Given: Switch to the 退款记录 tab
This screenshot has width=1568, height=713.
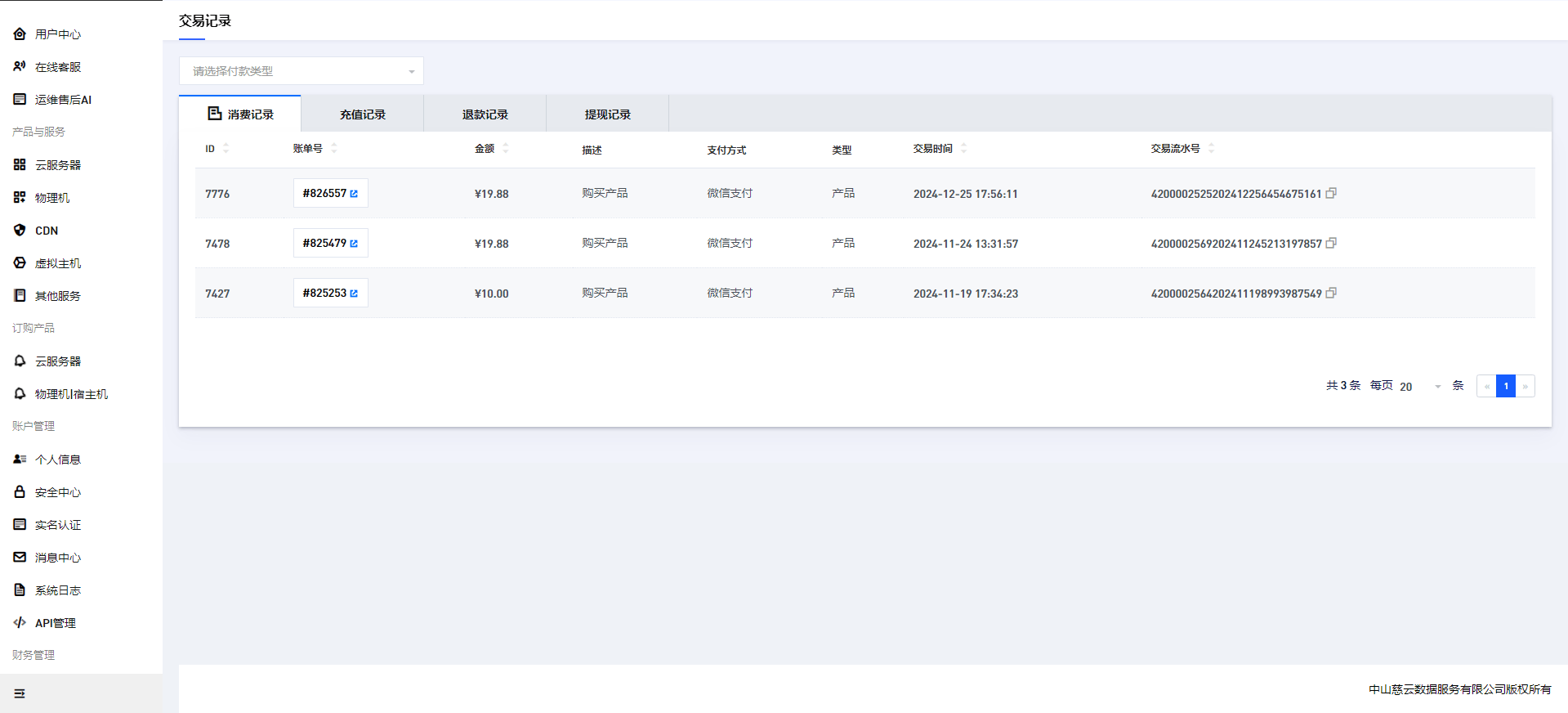Looking at the screenshot, I should (485, 114).
